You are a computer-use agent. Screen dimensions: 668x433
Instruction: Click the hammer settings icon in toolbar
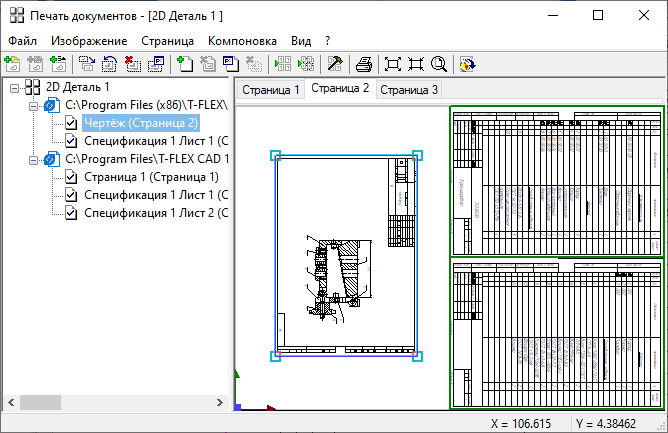pyautogui.click(x=335, y=64)
